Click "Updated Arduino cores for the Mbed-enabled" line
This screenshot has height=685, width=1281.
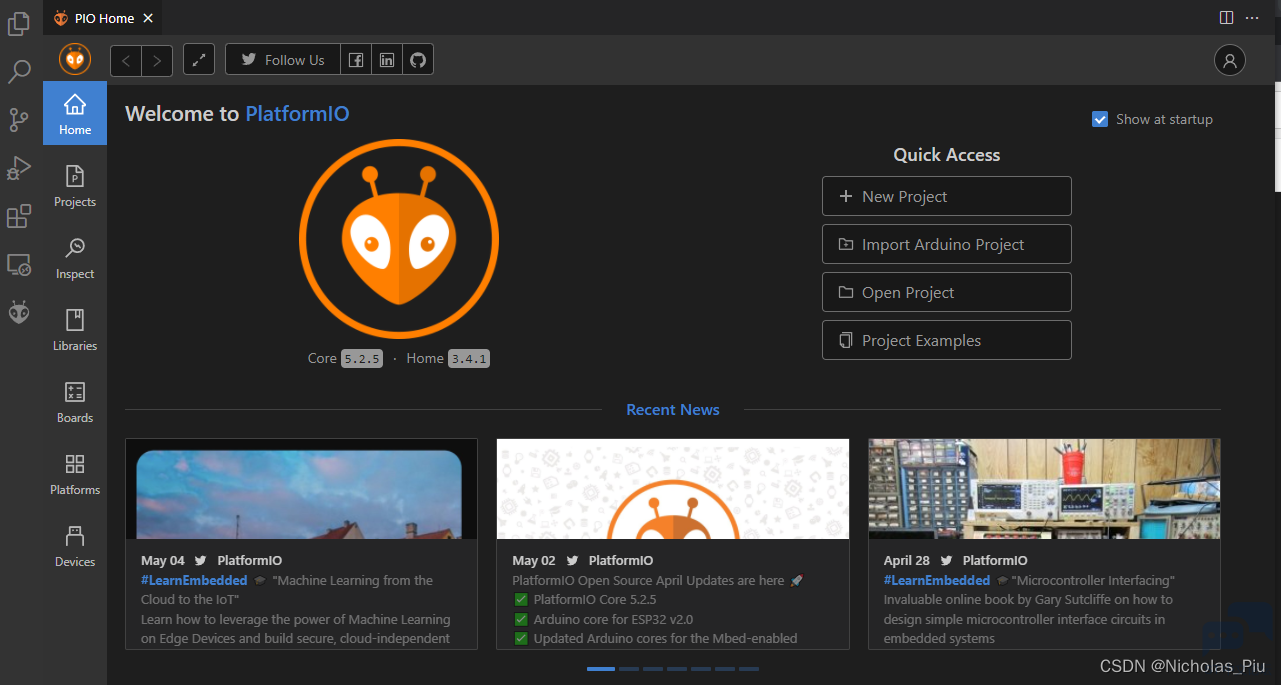(665, 638)
